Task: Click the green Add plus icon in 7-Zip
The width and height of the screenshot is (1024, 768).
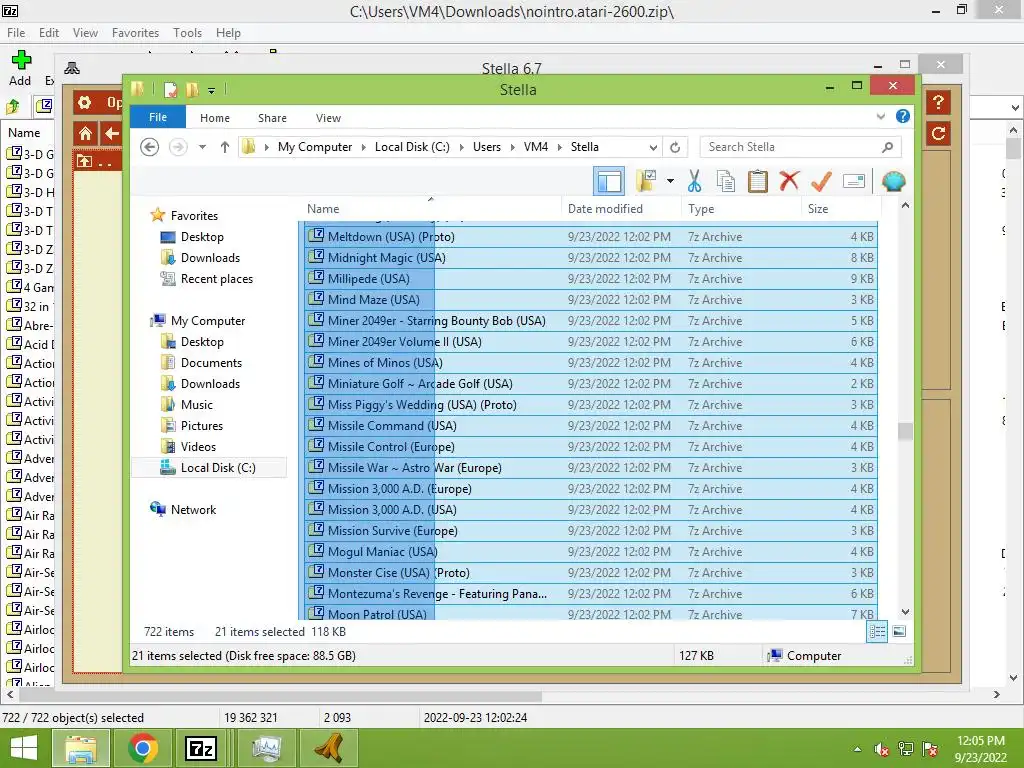Action: tap(21, 60)
